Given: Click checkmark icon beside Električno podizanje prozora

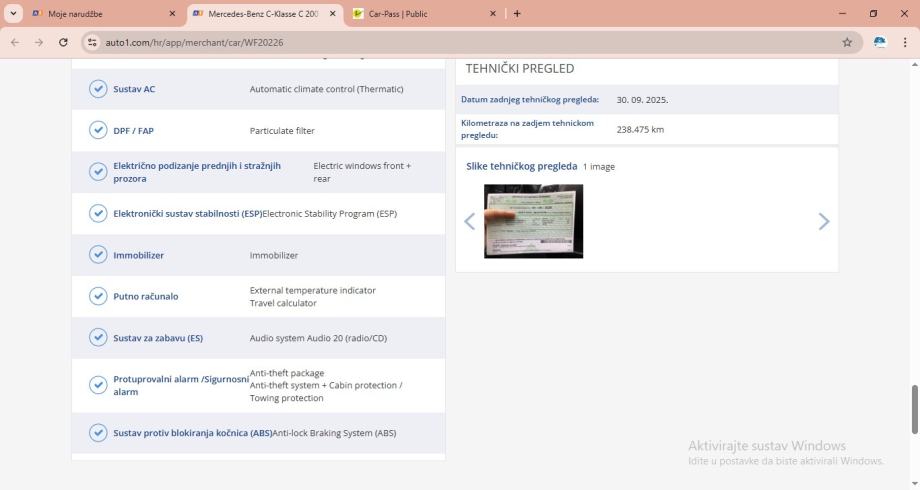Looking at the screenshot, I should pyautogui.click(x=98, y=172).
